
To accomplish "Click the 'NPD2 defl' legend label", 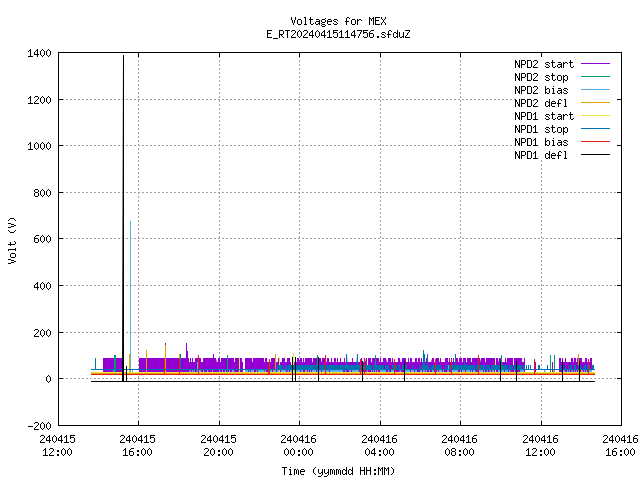I will pos(541,103).
